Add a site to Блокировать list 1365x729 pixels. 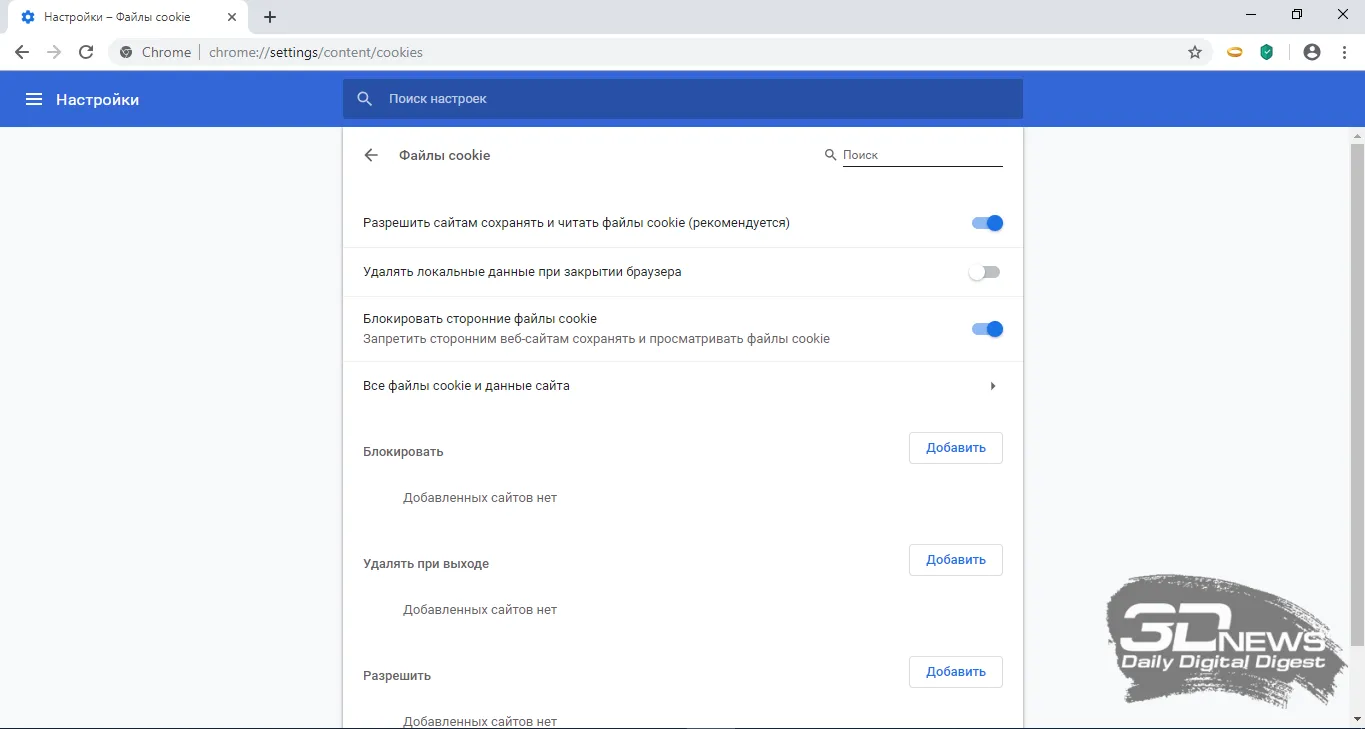click(955, 448)
